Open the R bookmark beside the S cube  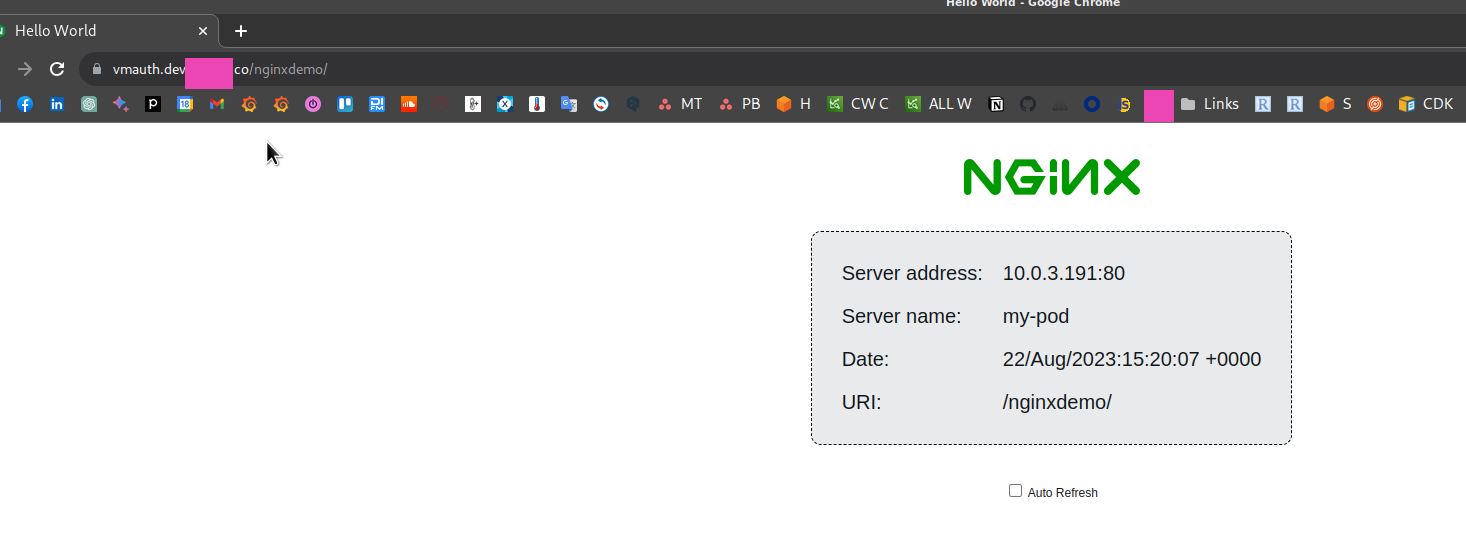point(1295,104)
